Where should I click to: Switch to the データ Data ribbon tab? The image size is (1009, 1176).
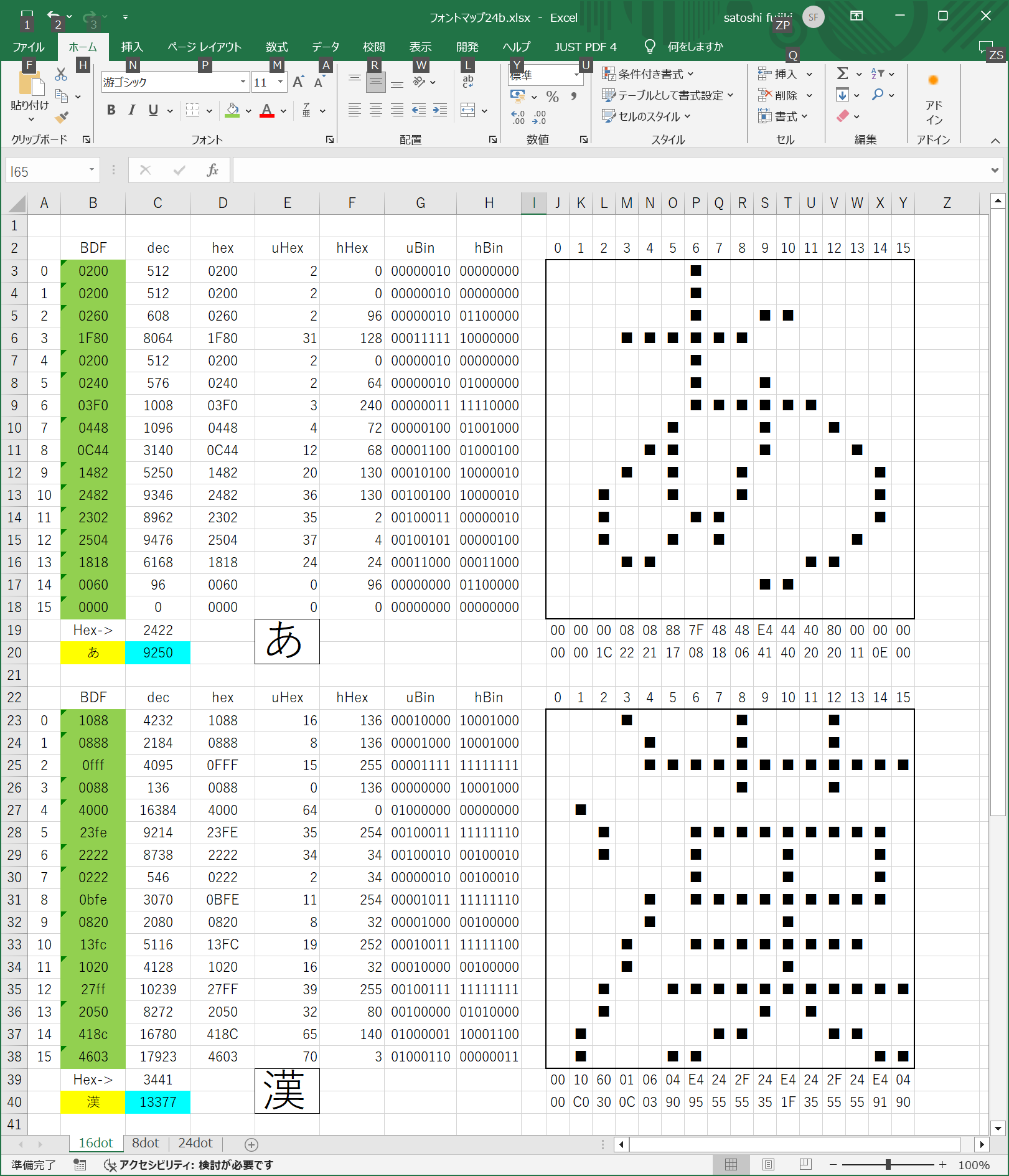[x=326, y=47]
